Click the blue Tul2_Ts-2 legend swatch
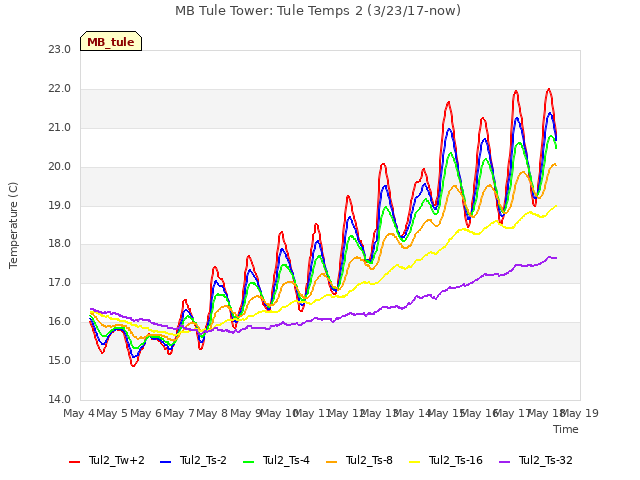640x480 pixels. pos(165,462)
